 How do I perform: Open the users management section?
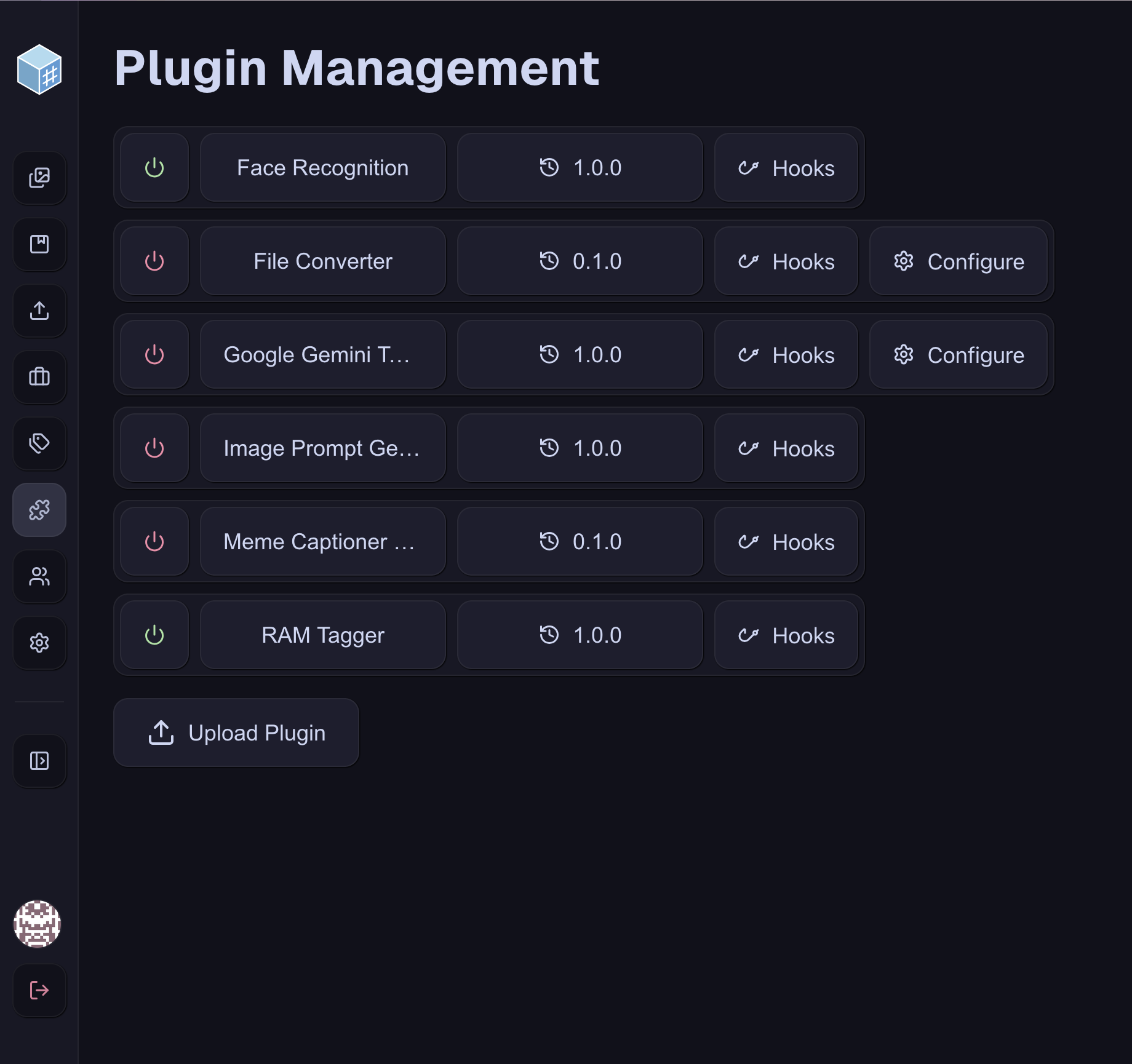pyautogui.click(x=39, y=577)
